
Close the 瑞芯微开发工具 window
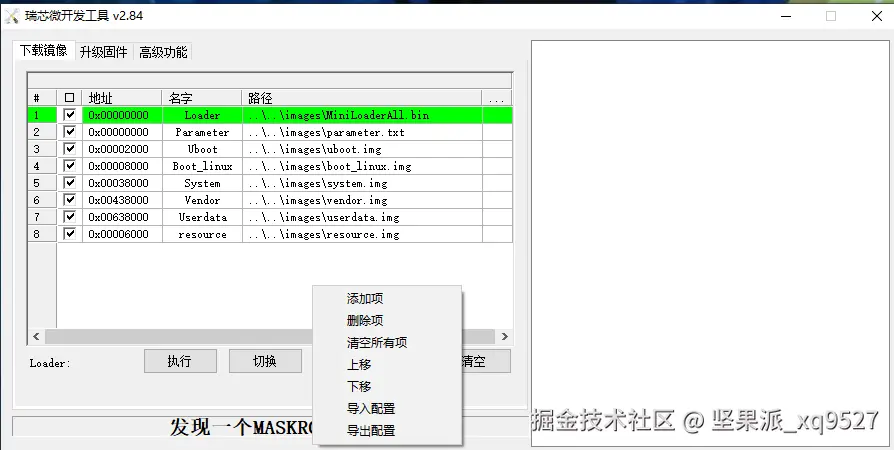tap(877, 16)
